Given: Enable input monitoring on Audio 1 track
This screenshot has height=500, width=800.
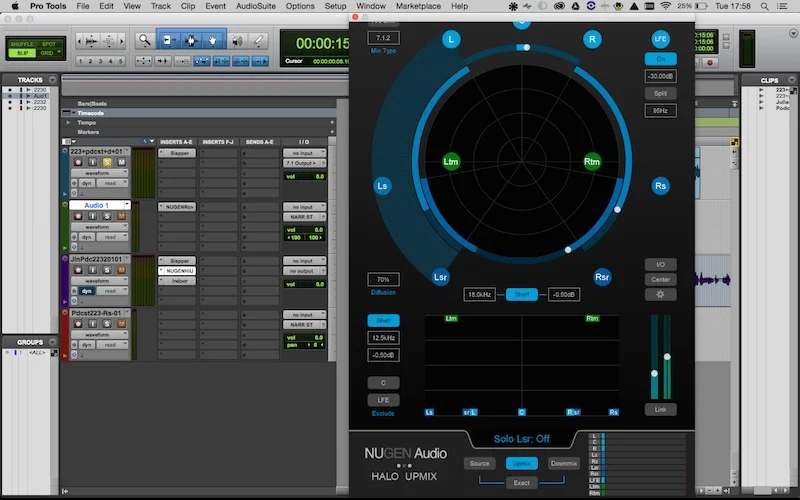Looking at the screenshot, I should coord(92,216).
